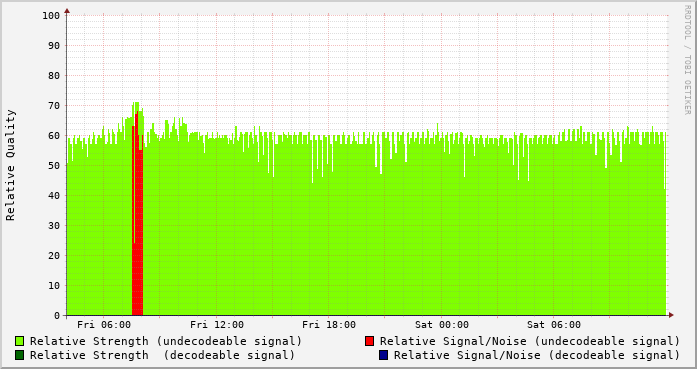Click the Fri 06:00 time axis label
The width and height of the screenshot is (697, 369).
click(x=104, y=325)
